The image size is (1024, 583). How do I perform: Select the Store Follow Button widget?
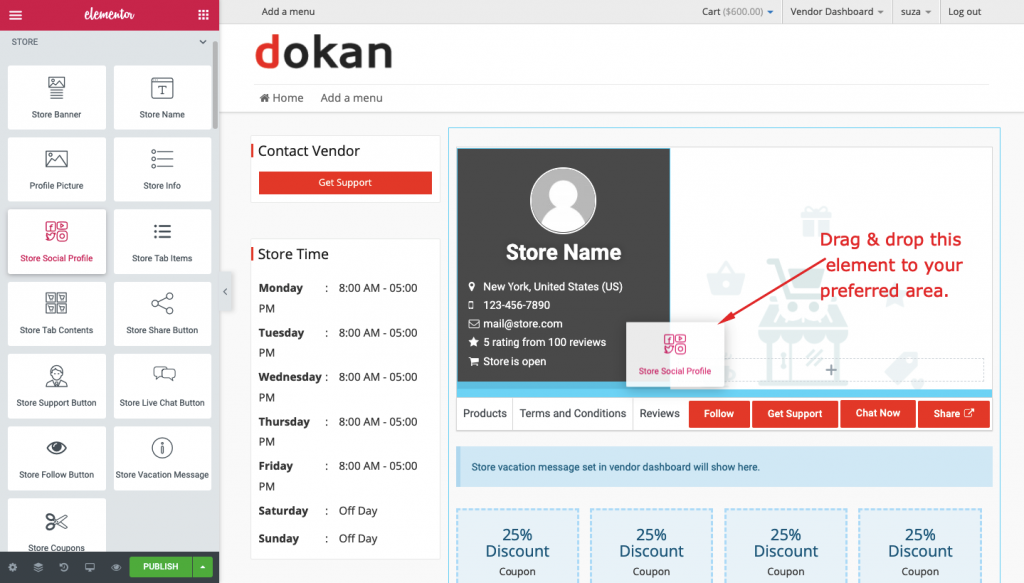(57, 458)
